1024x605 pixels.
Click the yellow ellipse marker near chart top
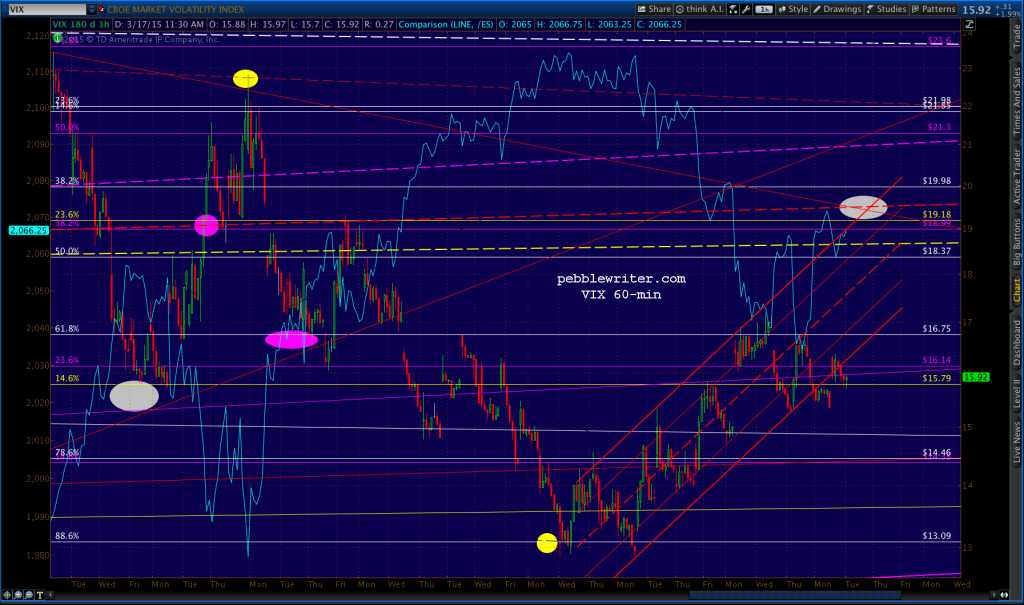tap(246, 78)
